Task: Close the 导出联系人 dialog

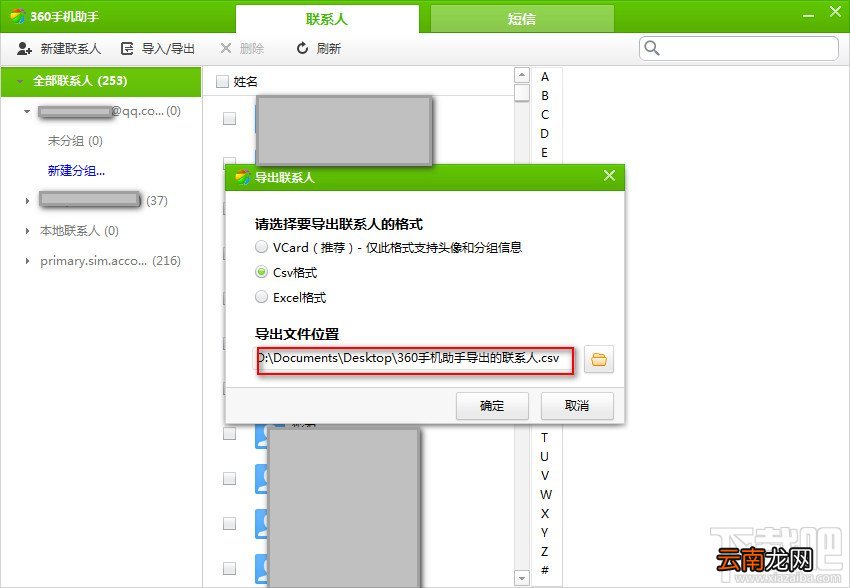Action: [x=609, y=176]
